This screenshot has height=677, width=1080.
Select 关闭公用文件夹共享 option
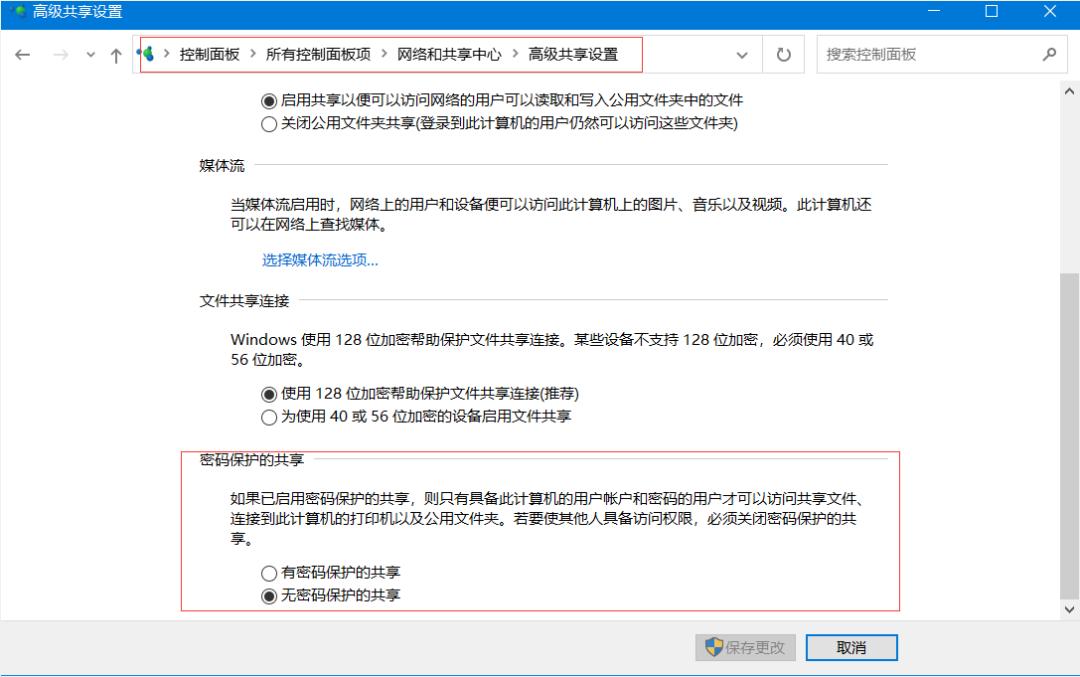(x=268, y=123)
